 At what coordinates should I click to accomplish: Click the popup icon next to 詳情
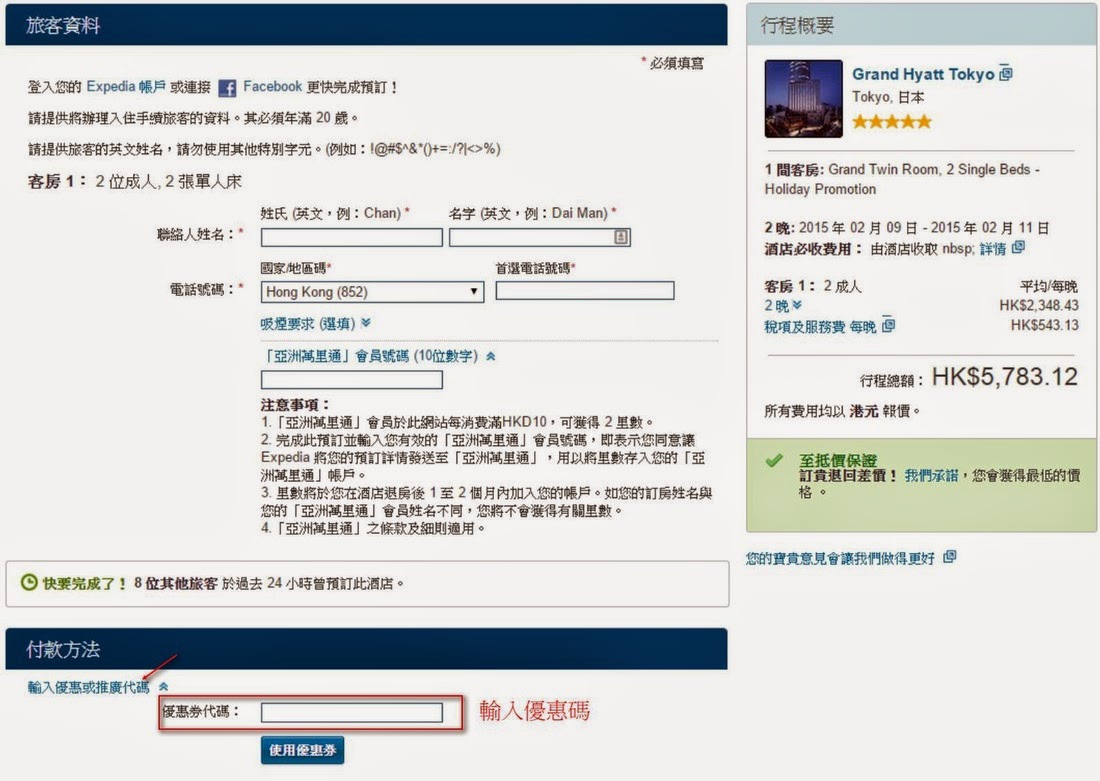(1018, 248)
